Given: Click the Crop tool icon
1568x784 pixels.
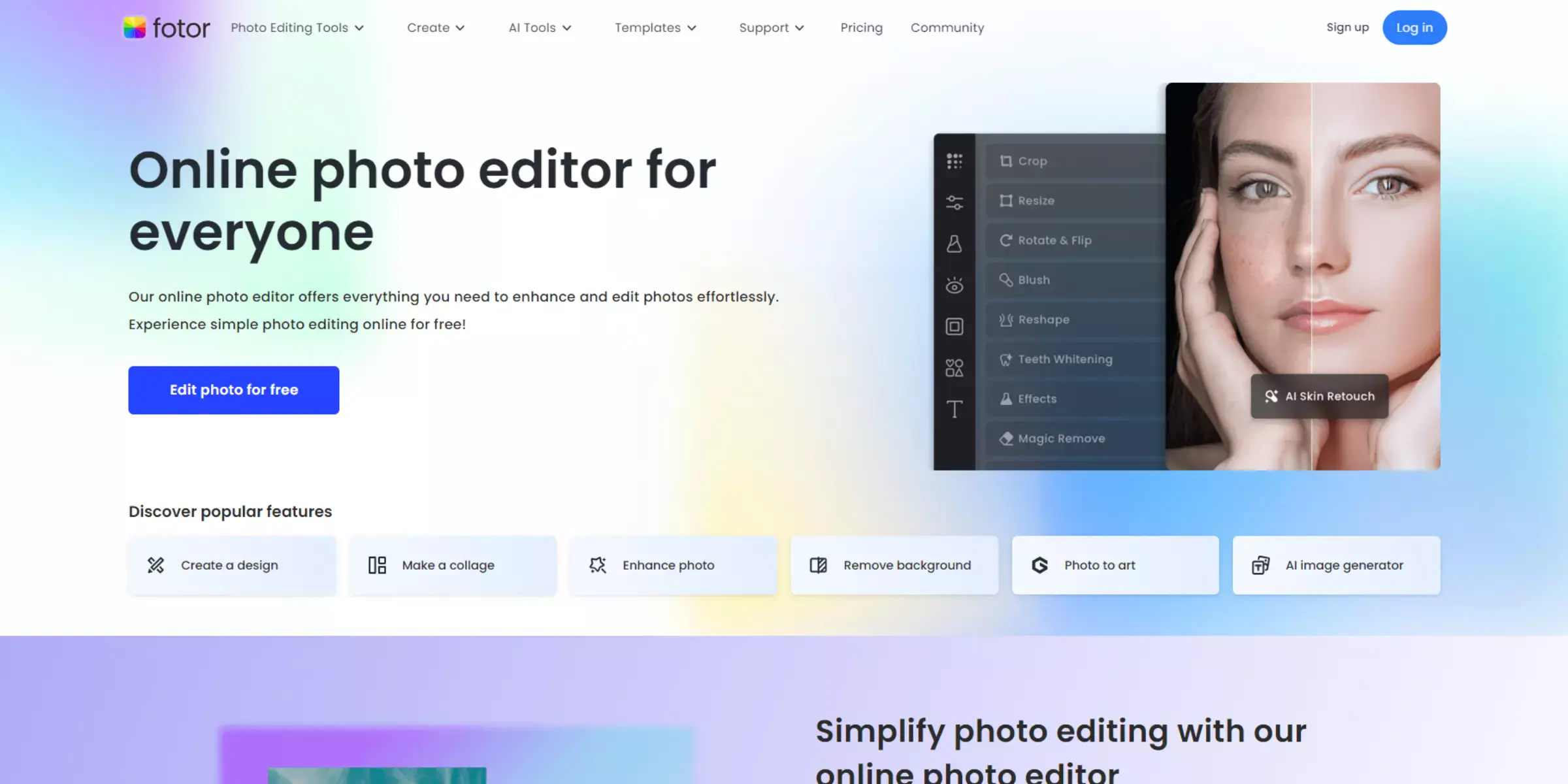Looking at the screenshot, I should tap(1006, 161).
